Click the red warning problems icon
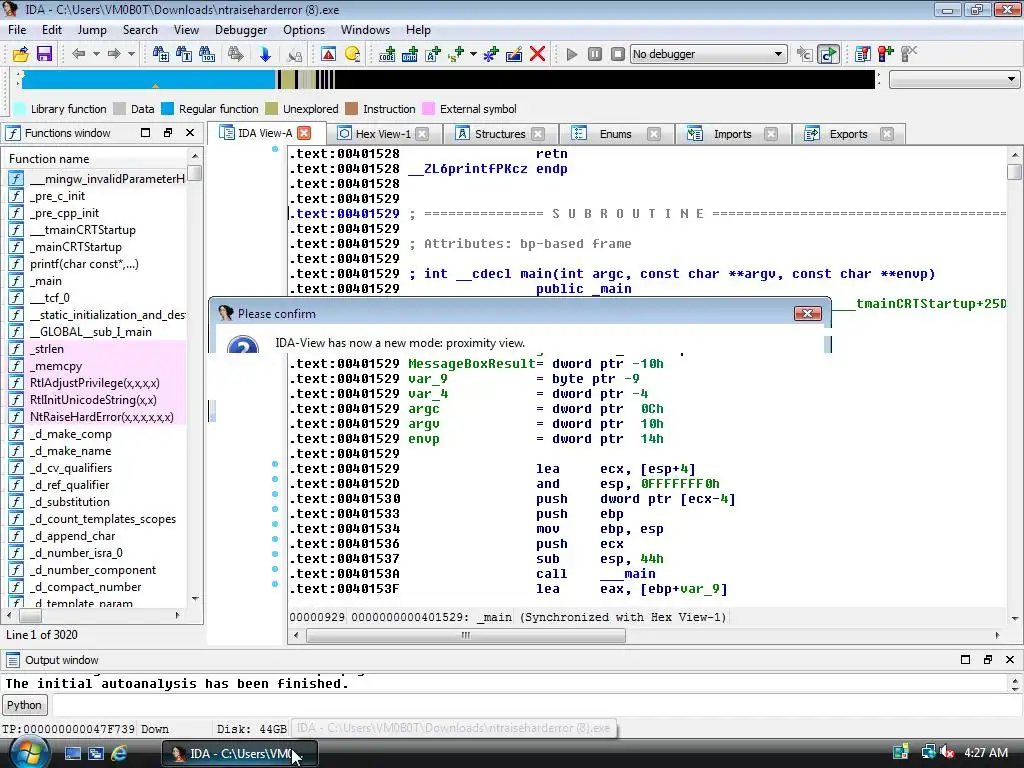This screenshot has height=768, width=1024. (x=328, y=54)
